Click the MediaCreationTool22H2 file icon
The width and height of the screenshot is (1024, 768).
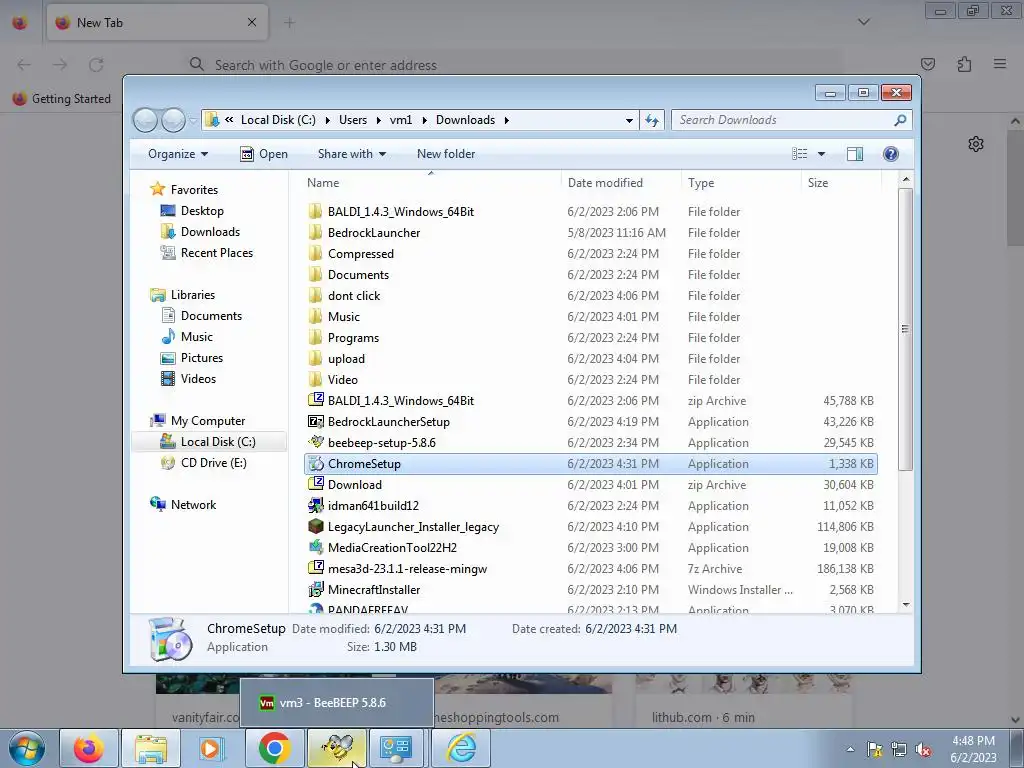[316, 547]
